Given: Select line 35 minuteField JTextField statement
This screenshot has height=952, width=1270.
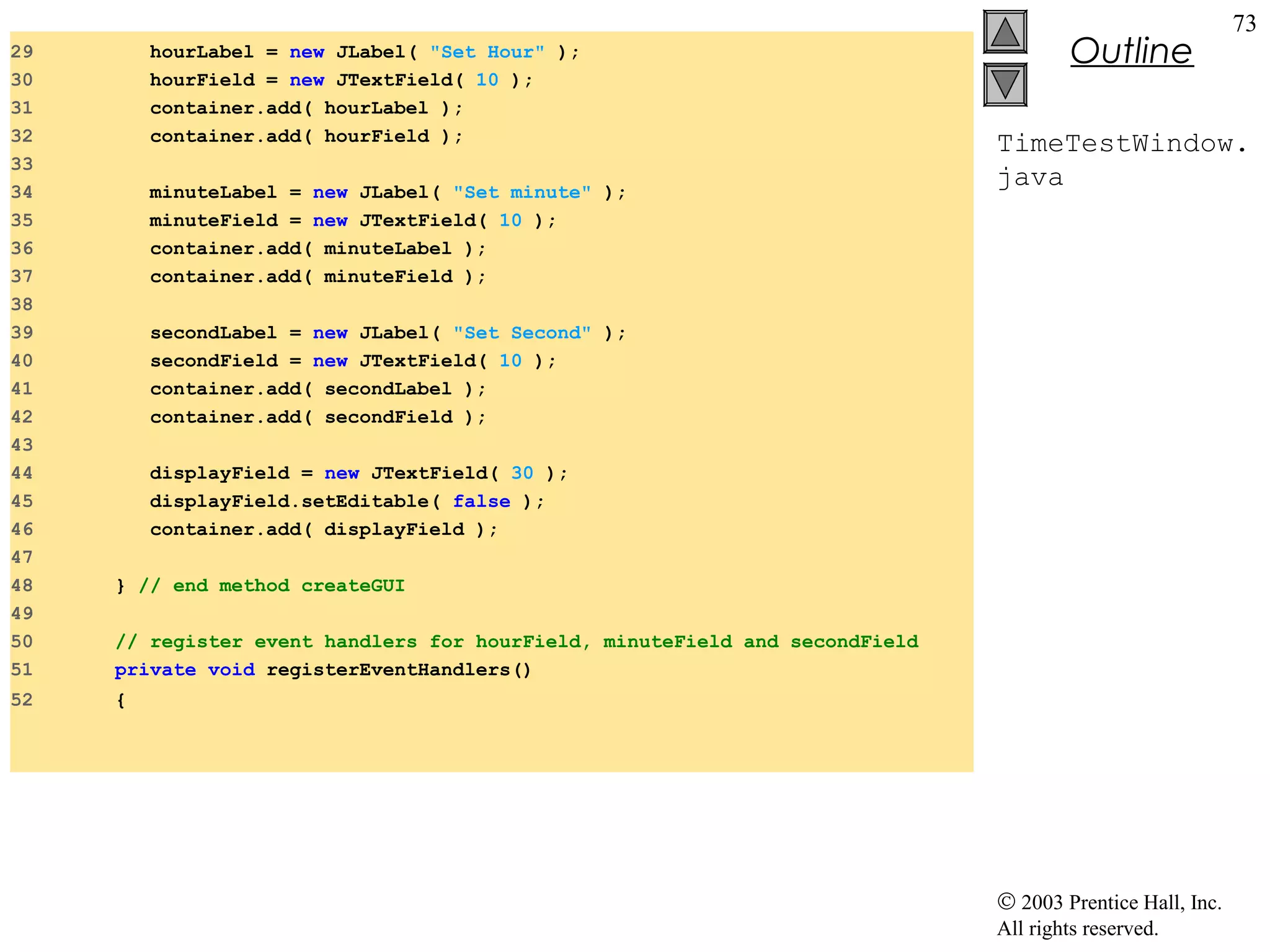Looking at the screenshot, I should point(353,221).
